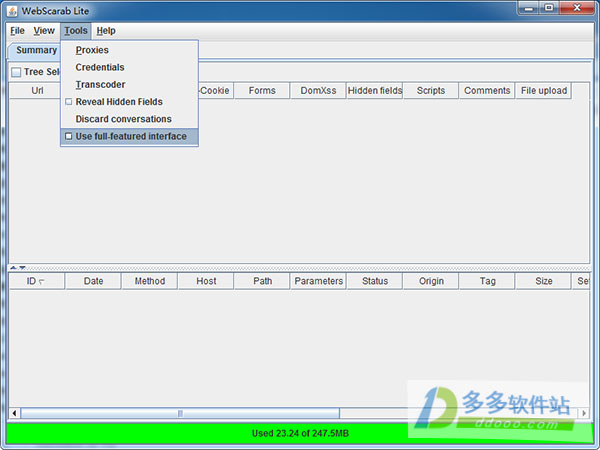This screenshot has width=600, height=450.
Task: Expand split pane with down arrow
Action: coord(22,268)
